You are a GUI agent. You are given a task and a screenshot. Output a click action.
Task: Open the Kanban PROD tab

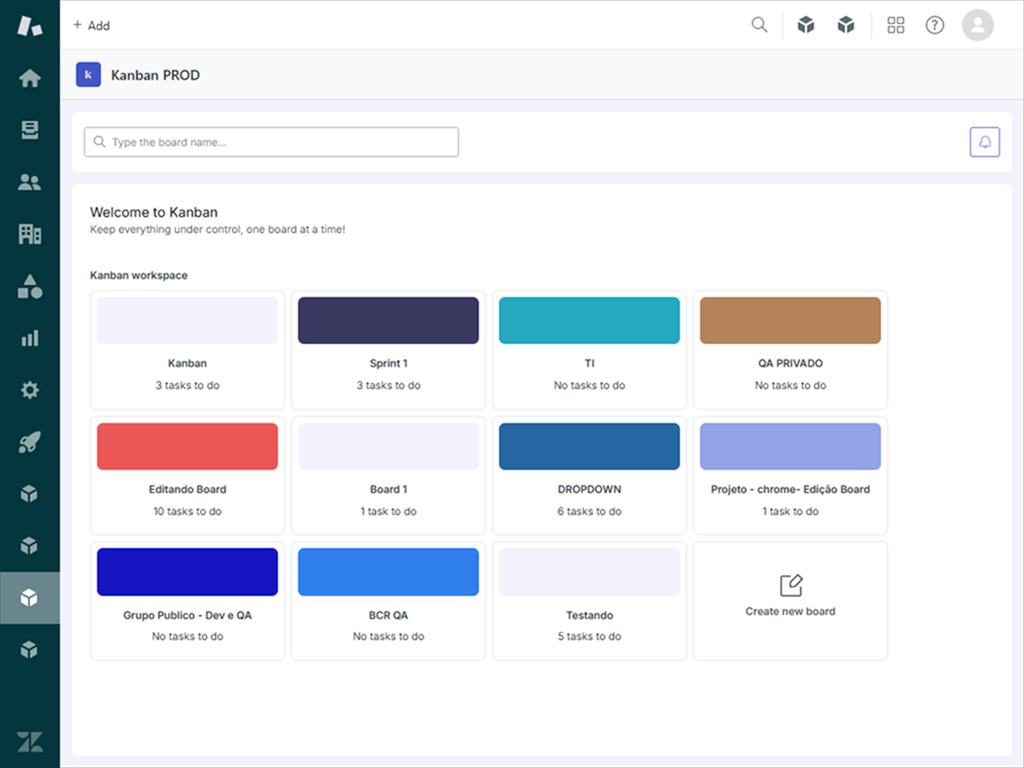pyautogui.click(x=155, y=74)
